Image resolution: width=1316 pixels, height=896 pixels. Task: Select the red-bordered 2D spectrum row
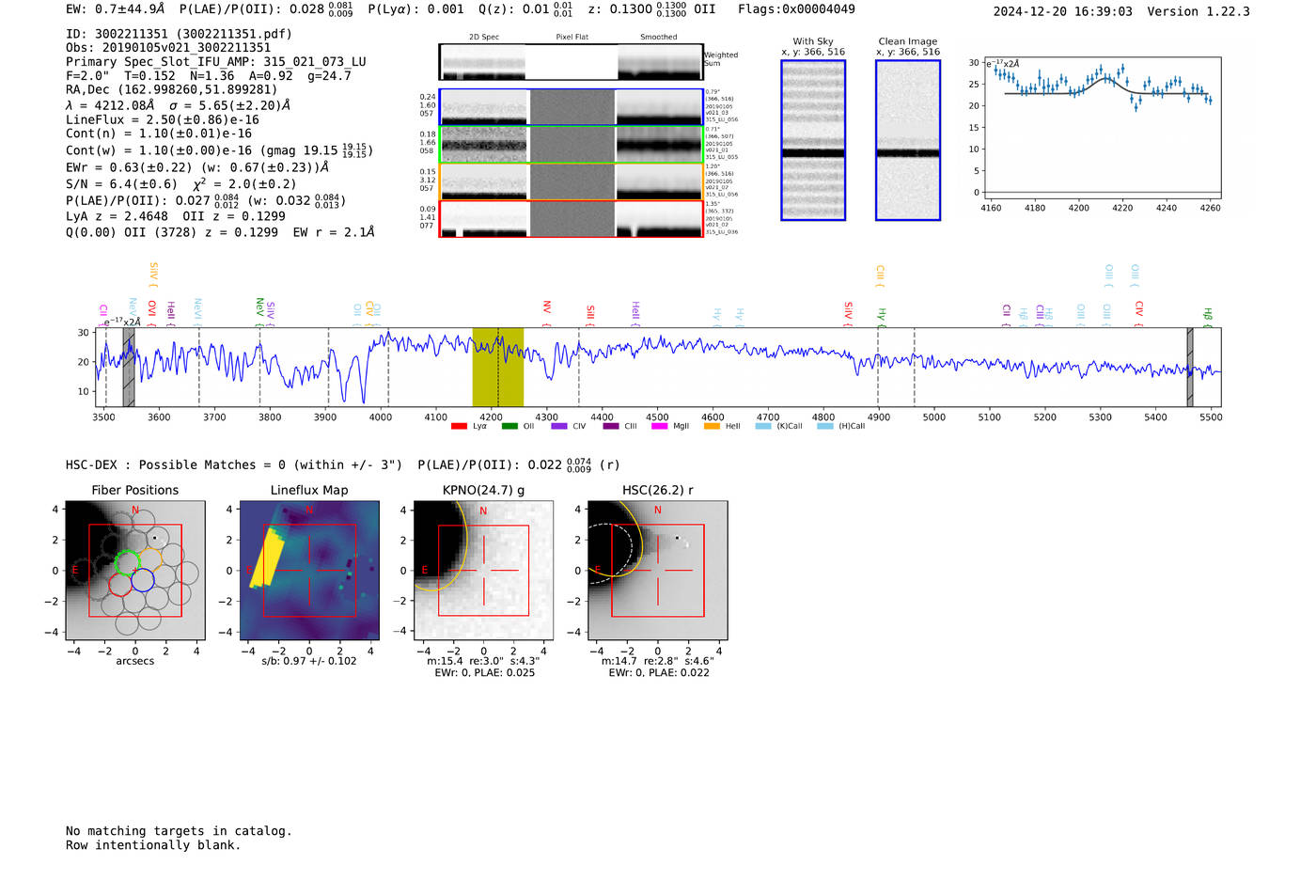571,218
